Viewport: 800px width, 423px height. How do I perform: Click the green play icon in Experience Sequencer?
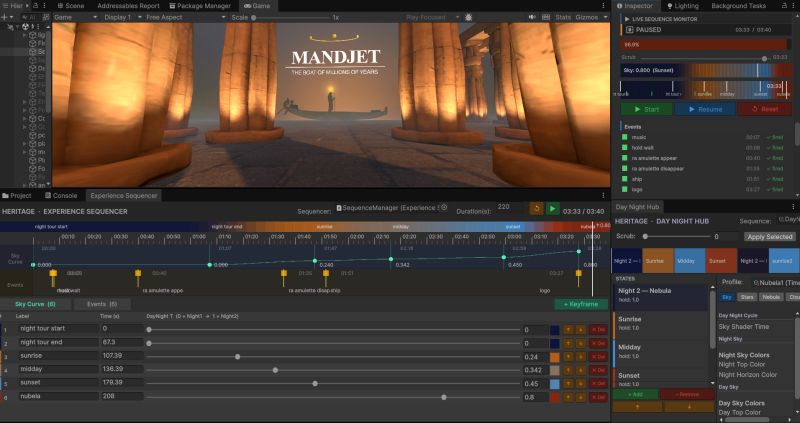(553, 209)
